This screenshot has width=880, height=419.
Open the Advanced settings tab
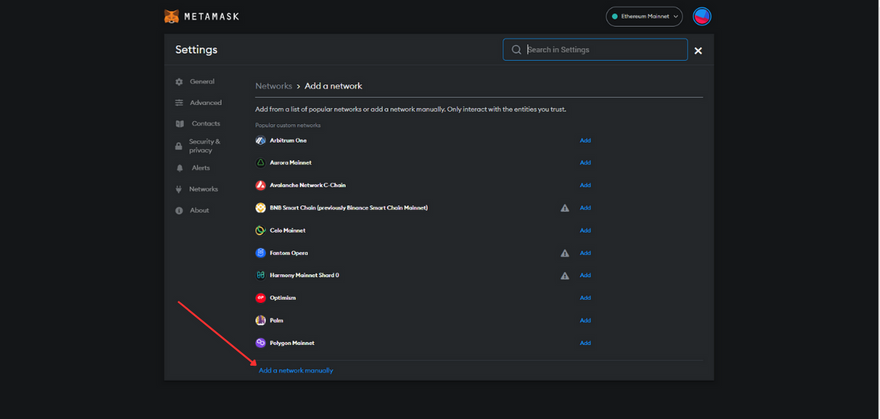tap(205, 103)
